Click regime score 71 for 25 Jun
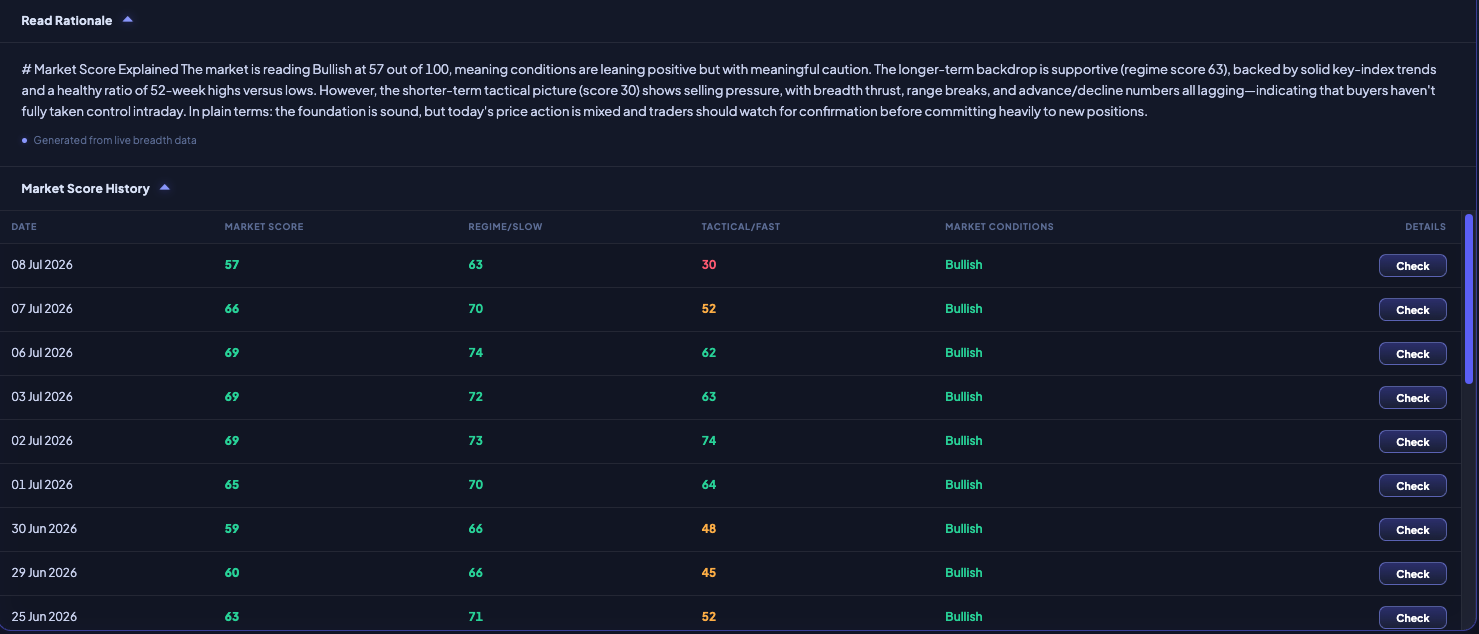Screen dimensions: 1479x634 pyautogui.click(x=476, y=617)
